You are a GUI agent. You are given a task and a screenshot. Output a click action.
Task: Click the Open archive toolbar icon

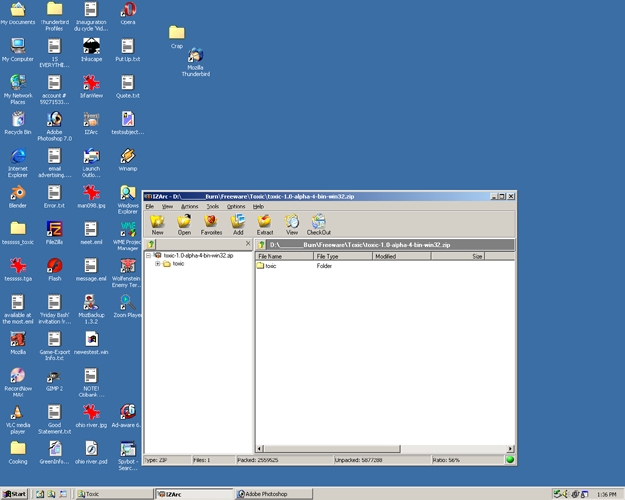184,224
